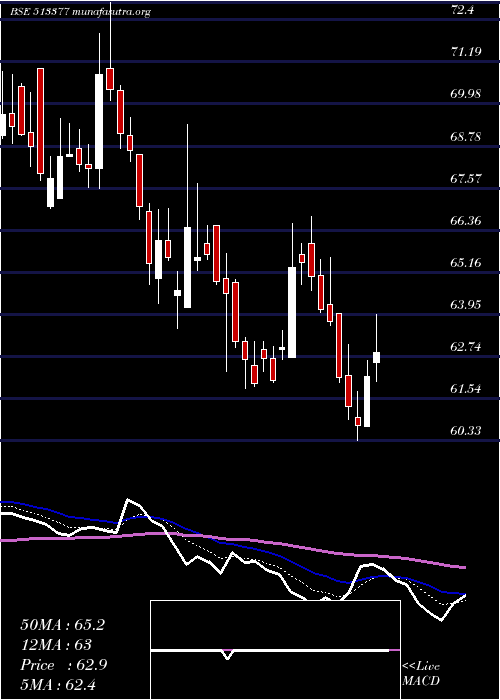
Task: Click the <<Live MACD label
Action: click(x=421, y=674)
